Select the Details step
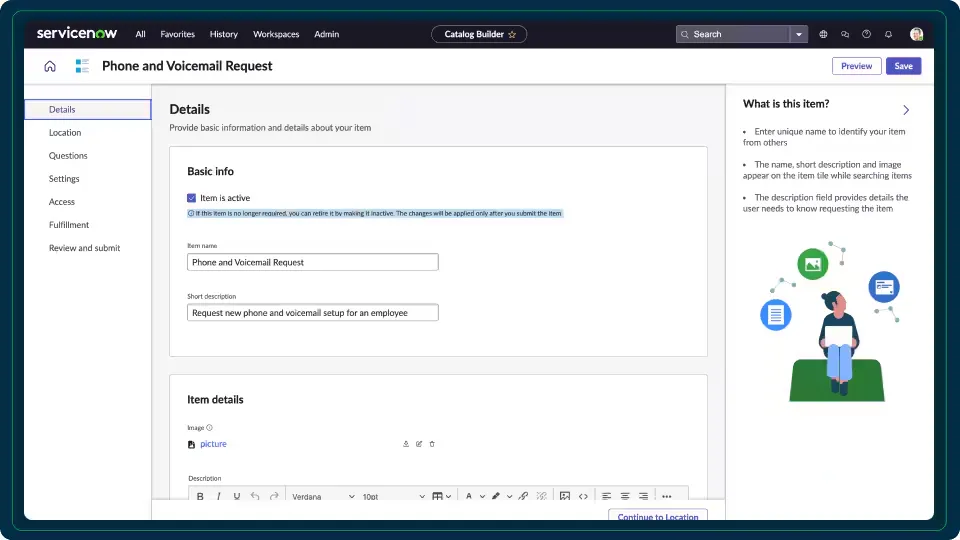This screenshot has height=540, width=960. (88, 110)
